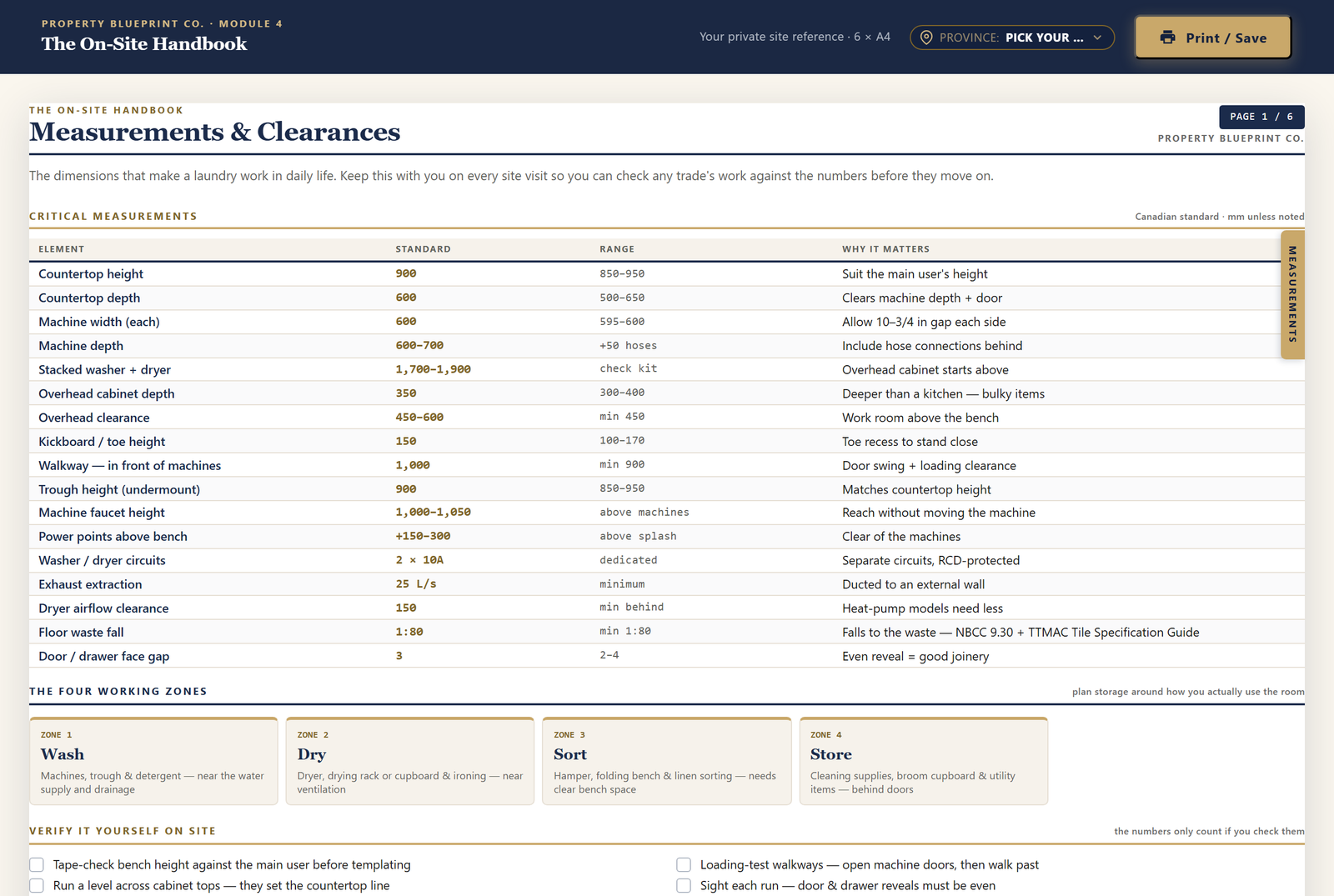Select the Zone 3 Sort card

[x=667, y=761]
